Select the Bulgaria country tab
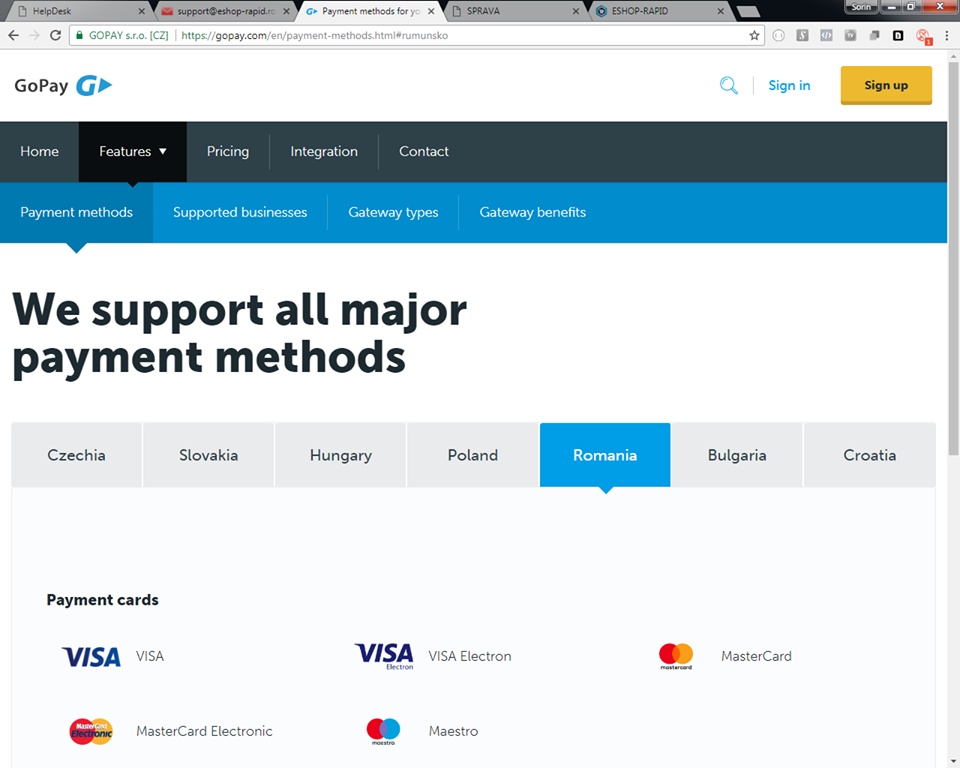960x768 pixels. pyautogui.click(x=737, y=455)
